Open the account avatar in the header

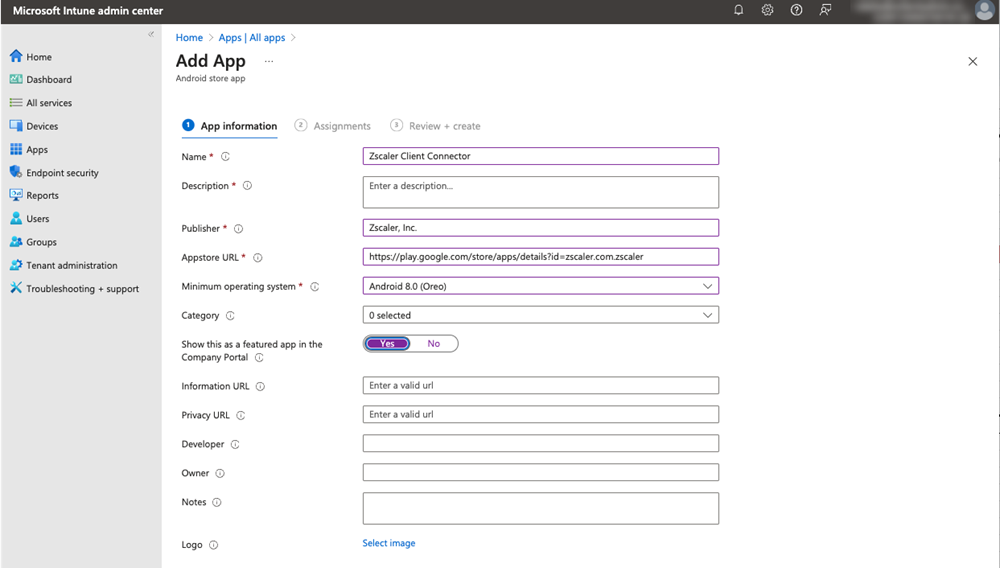(x=985, y=10)
